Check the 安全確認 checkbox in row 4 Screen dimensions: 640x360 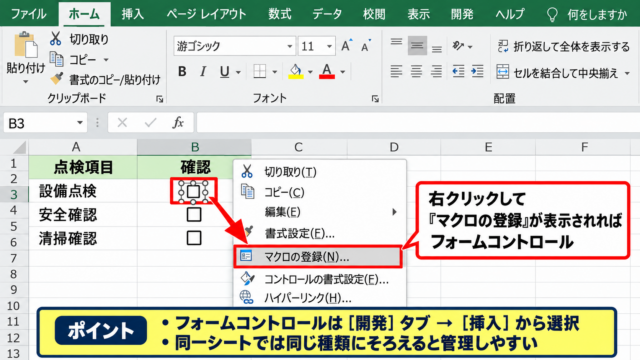click(194, 214)
